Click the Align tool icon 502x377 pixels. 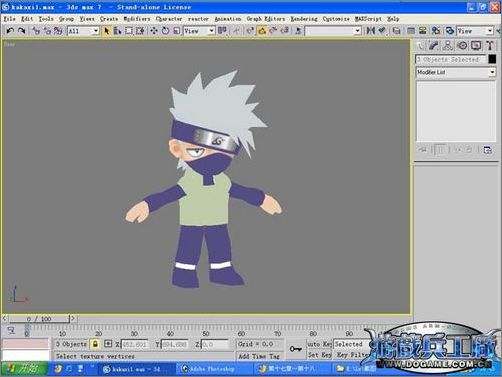[382, 31]
